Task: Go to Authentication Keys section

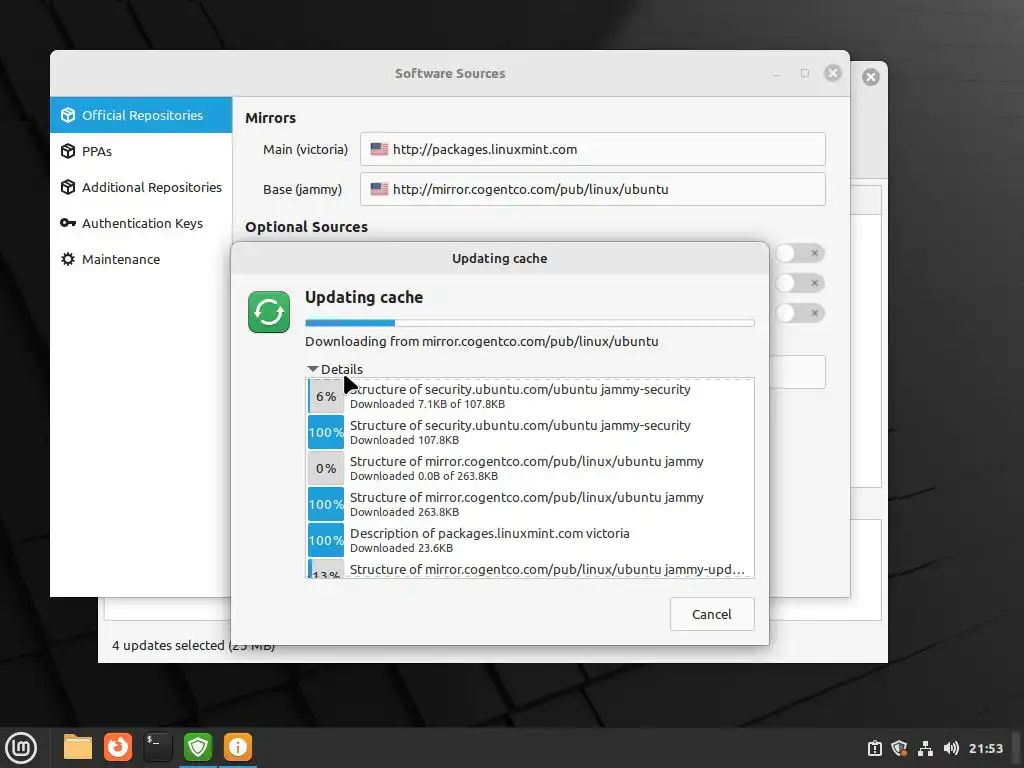Action: [141, 223]
